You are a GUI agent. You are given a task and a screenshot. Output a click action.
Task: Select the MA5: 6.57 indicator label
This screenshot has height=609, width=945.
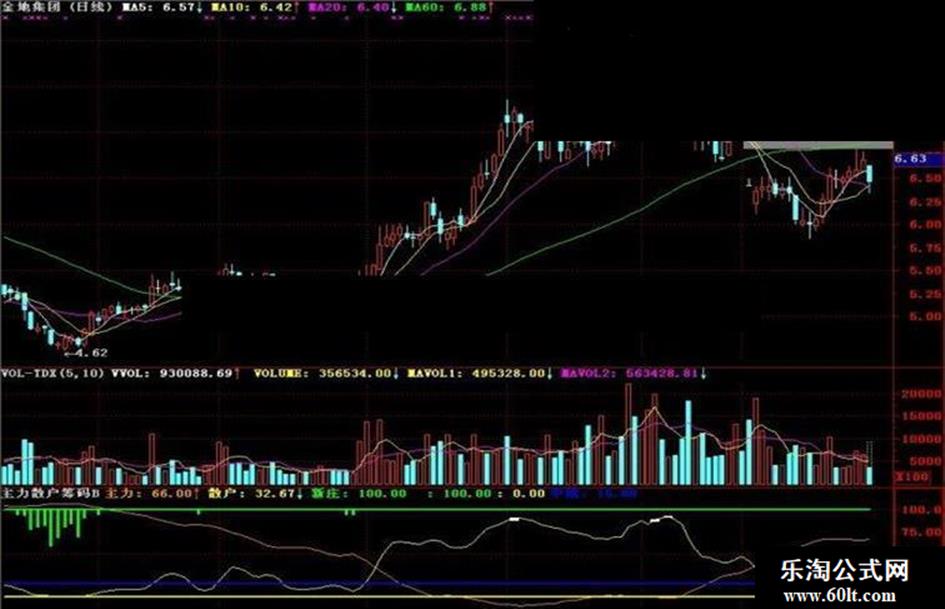(x=160, y=7)
